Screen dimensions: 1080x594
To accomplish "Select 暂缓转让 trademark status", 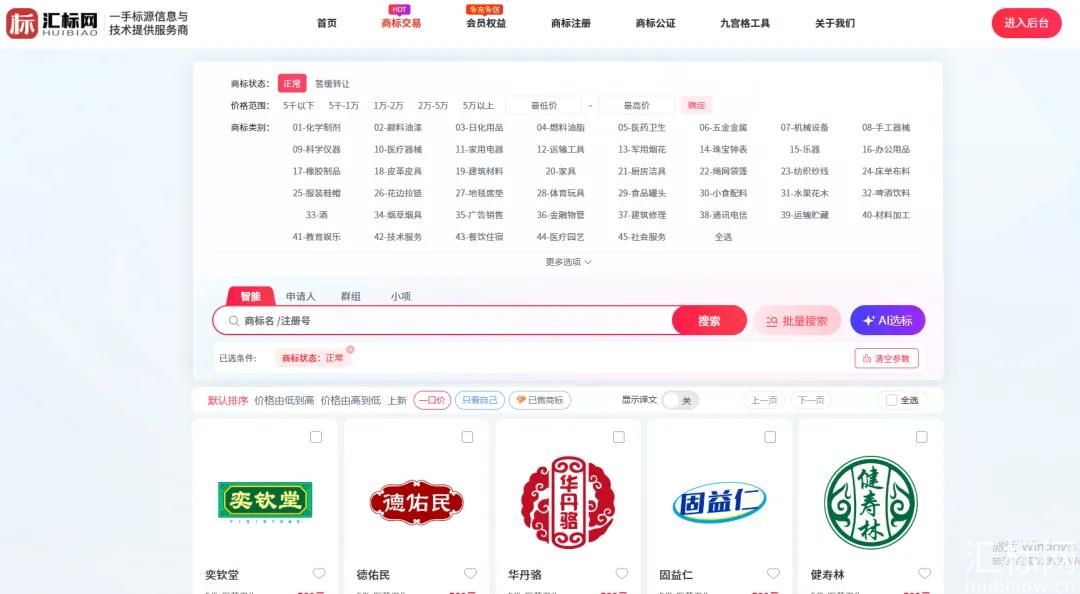I will 333,84.
